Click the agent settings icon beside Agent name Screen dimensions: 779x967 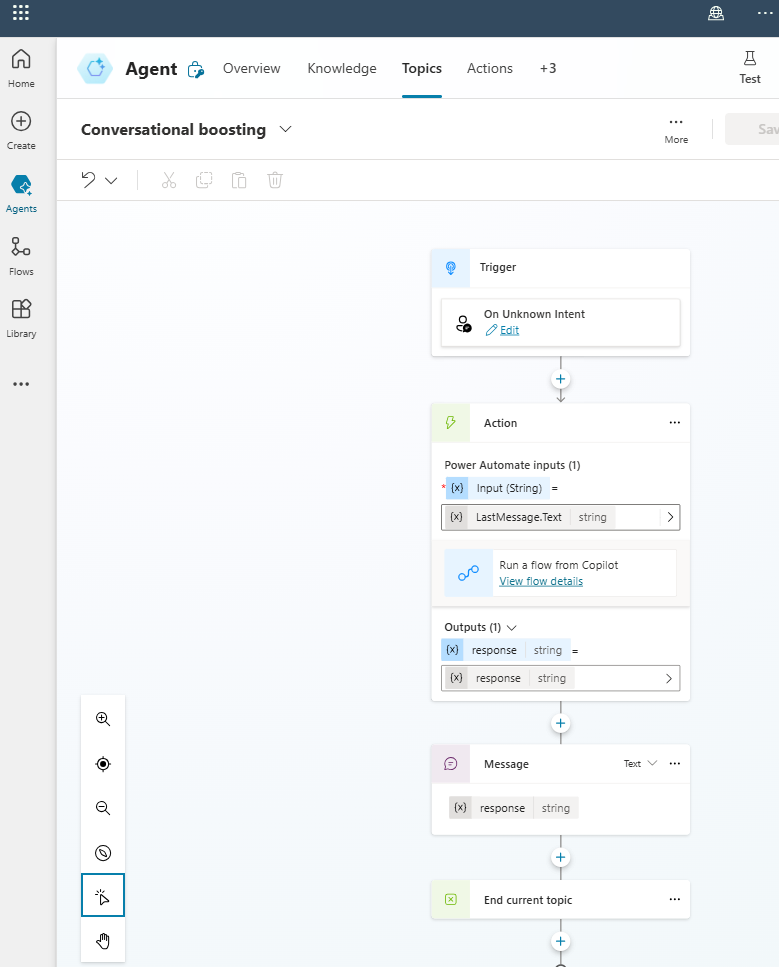(x=196, y=70)
